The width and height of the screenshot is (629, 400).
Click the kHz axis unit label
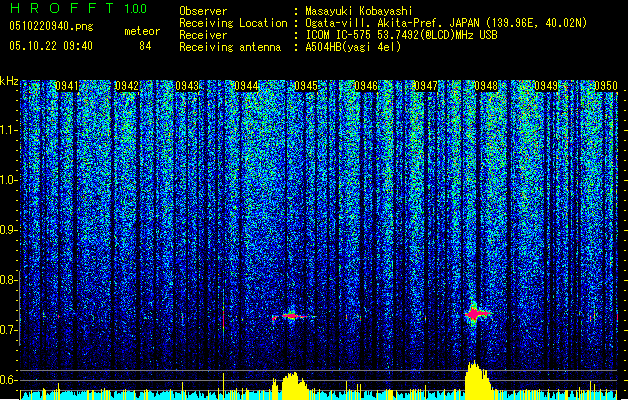(9, 81)
